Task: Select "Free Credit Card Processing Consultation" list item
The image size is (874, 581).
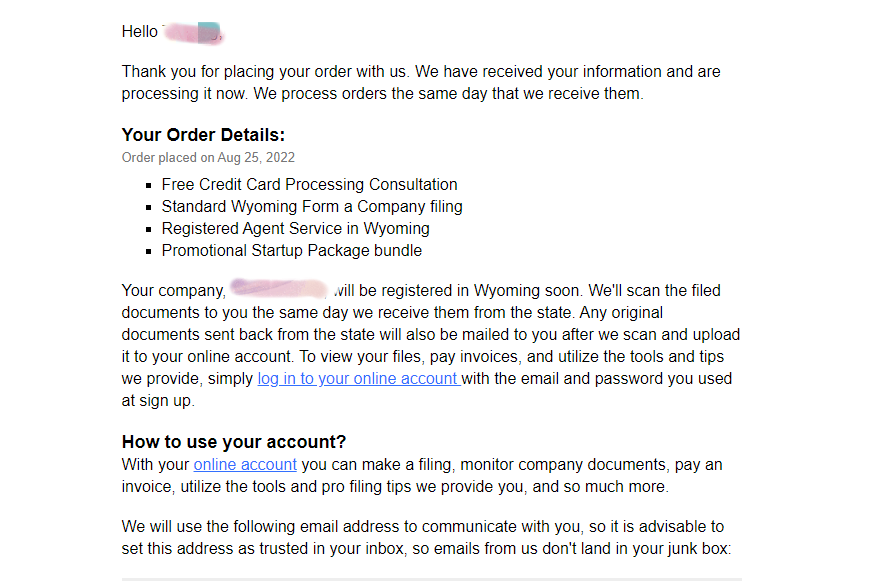Action: (309, 184)
